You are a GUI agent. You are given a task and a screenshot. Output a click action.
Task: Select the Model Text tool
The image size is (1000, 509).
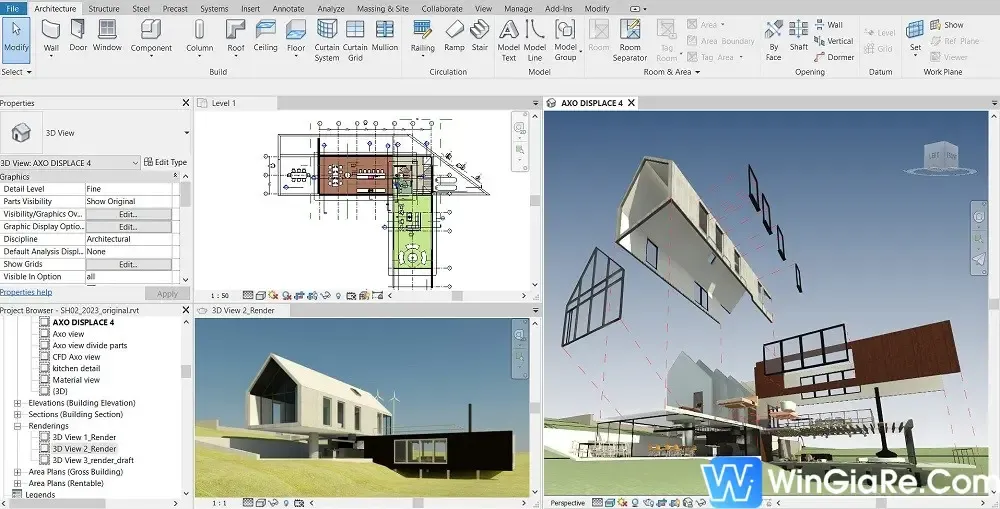(x=508, y=40)
